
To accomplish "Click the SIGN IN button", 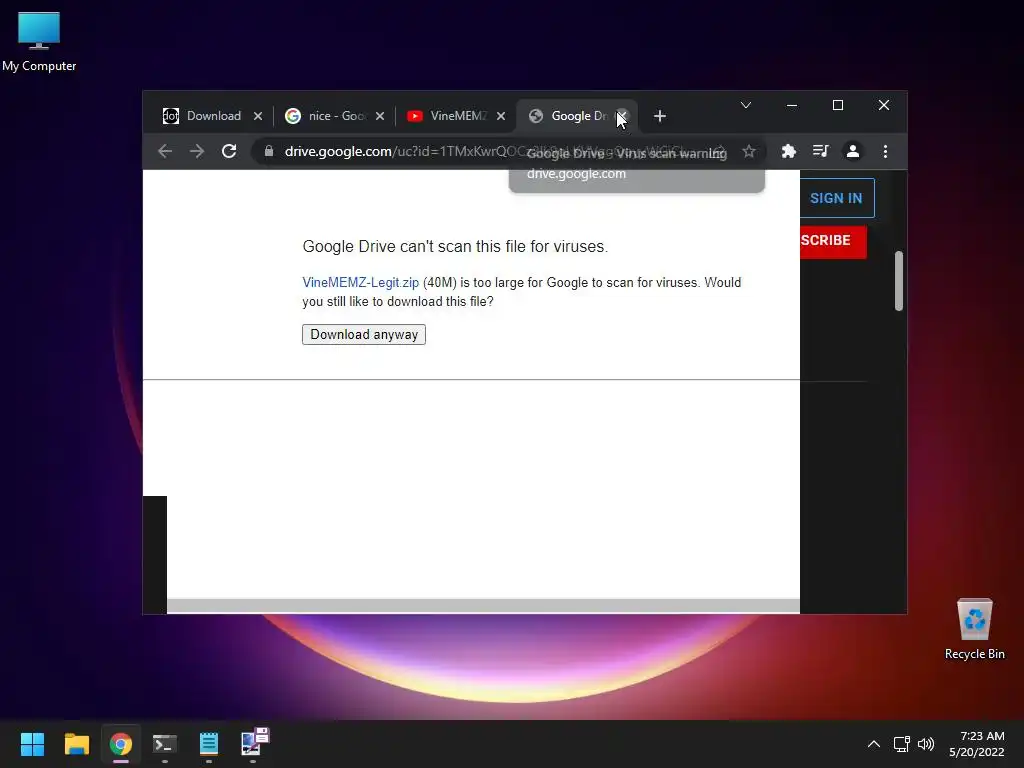I will tap(837, 198).
